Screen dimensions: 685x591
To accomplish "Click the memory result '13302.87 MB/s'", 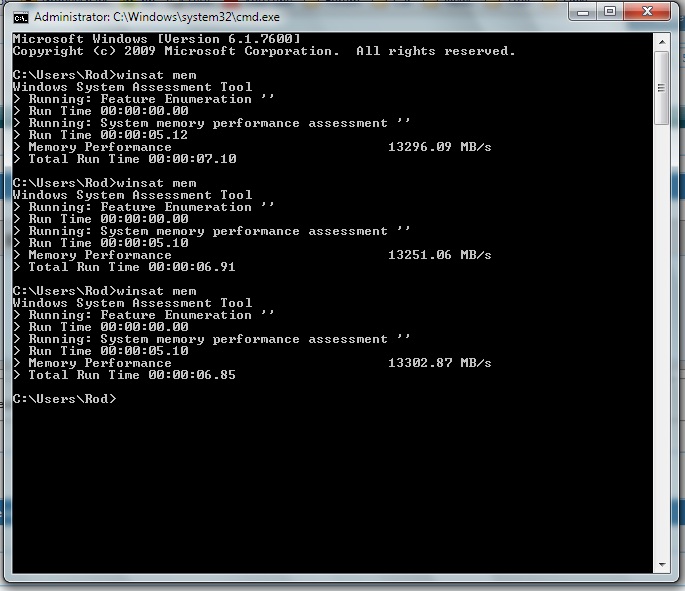I will tap(439, 363).
